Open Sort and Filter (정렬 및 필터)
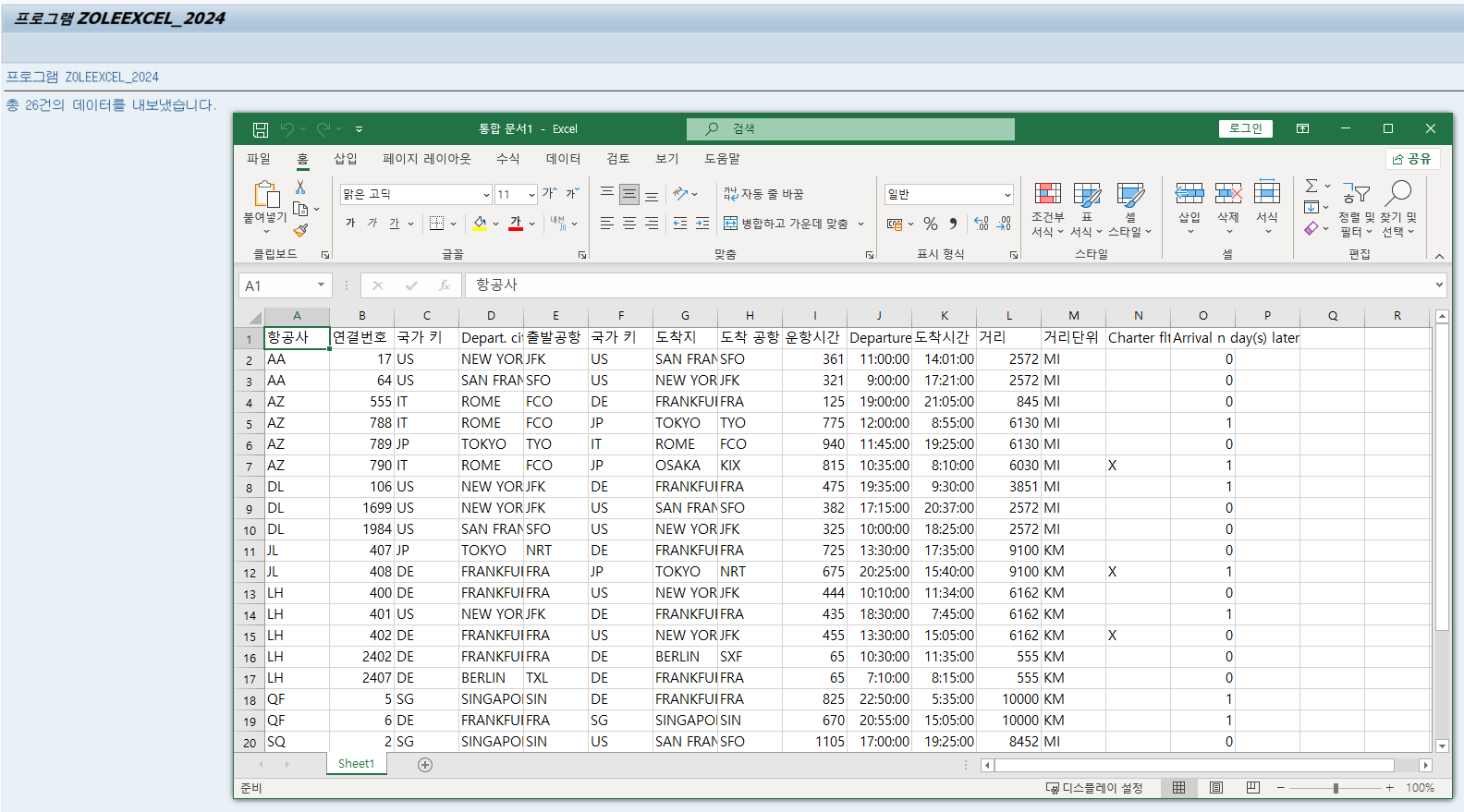 [x=1356, y=209]
